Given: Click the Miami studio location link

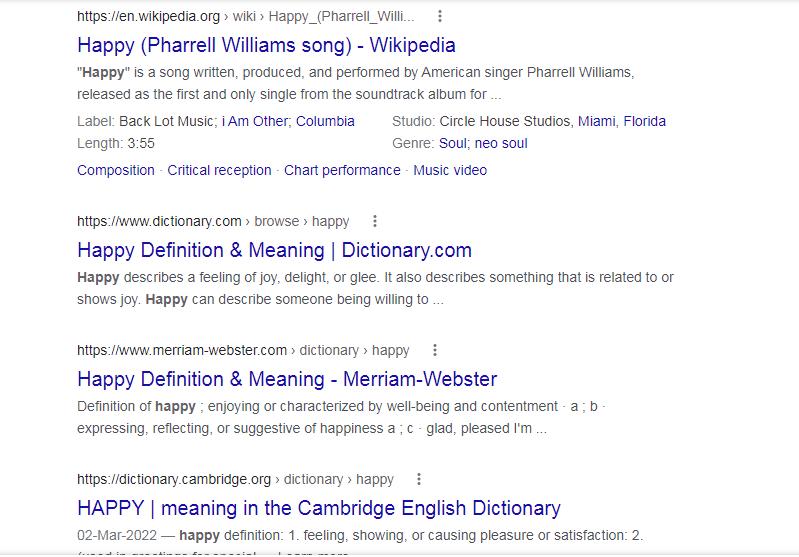Looking at the screenshot, I should 597,121.
